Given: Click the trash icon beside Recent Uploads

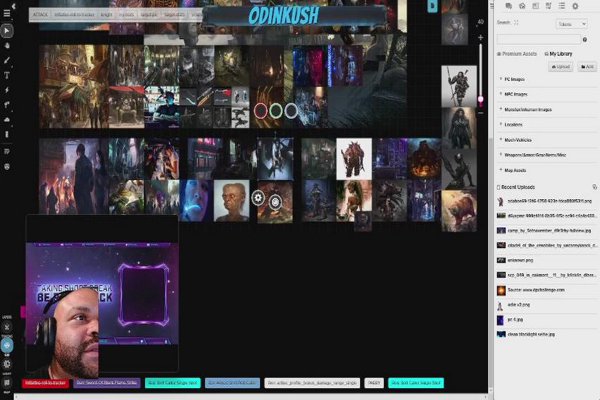Looking at the screenshot, I should [x=594, y=187].
